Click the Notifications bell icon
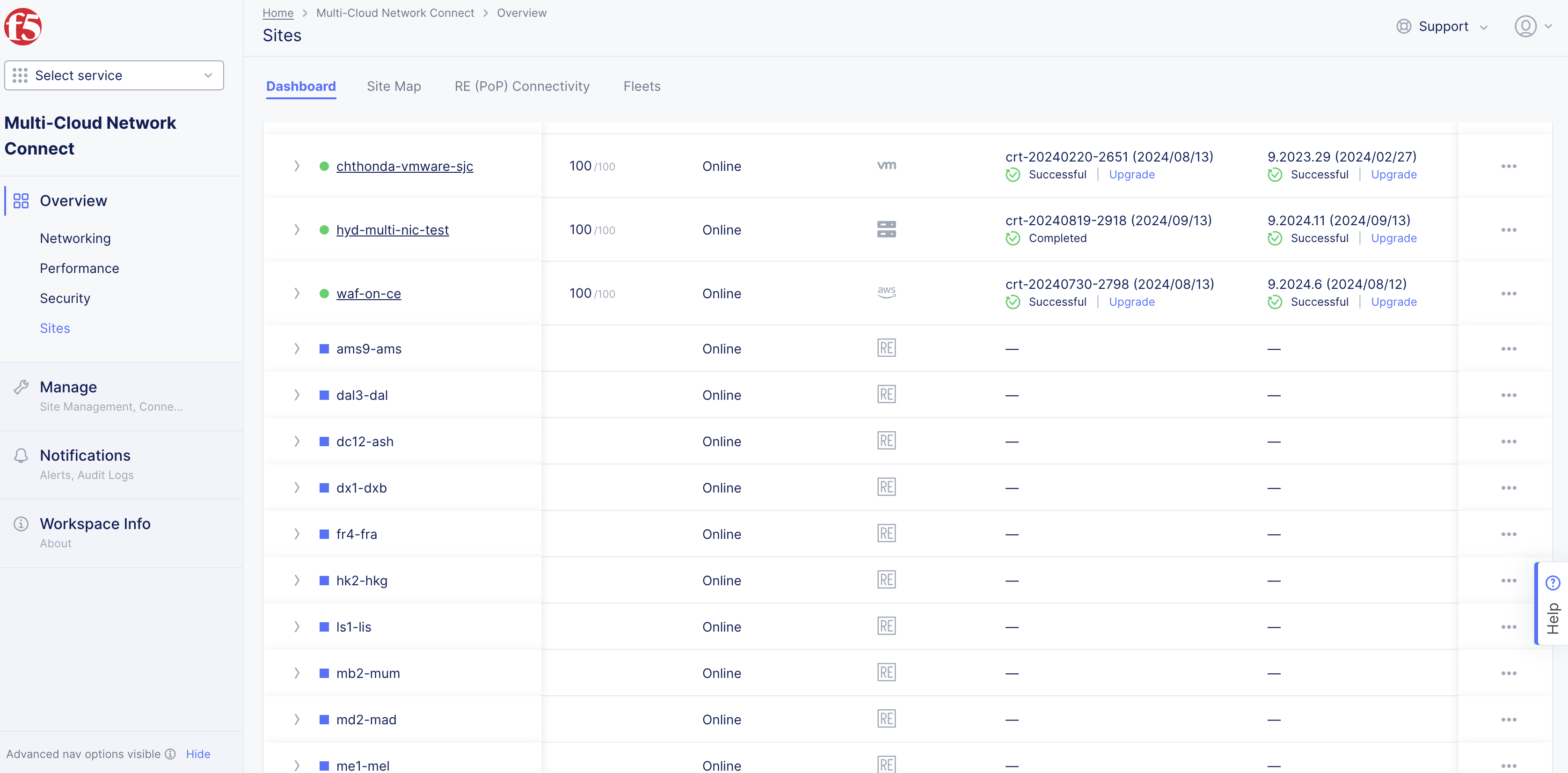This screenshot has height=773, width=1568. click(22, 456)
